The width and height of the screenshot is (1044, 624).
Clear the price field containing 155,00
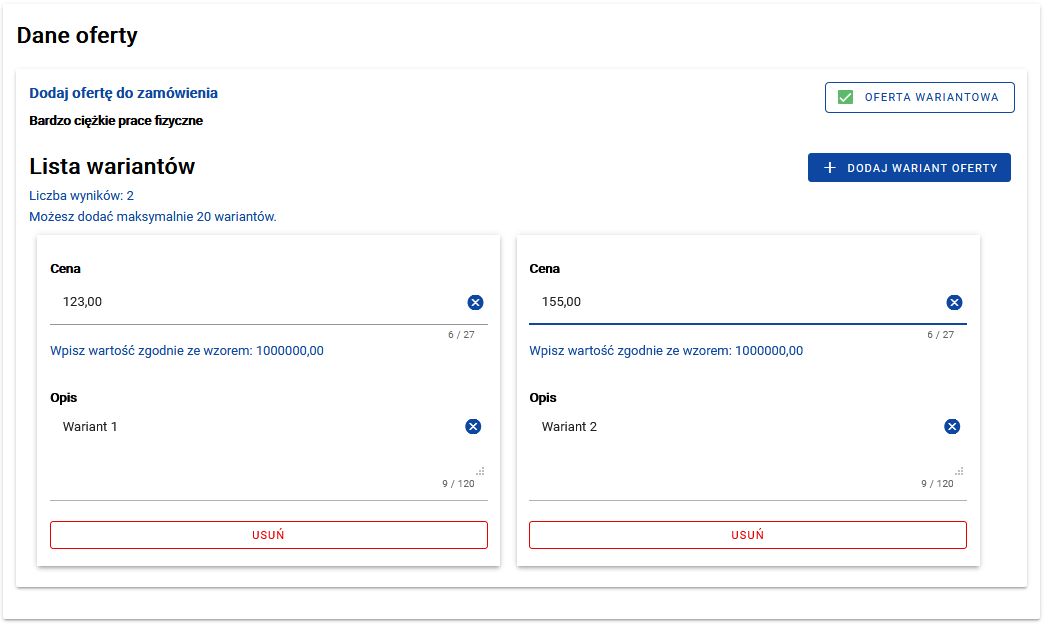pyautogui.click(x=954, y=303)
